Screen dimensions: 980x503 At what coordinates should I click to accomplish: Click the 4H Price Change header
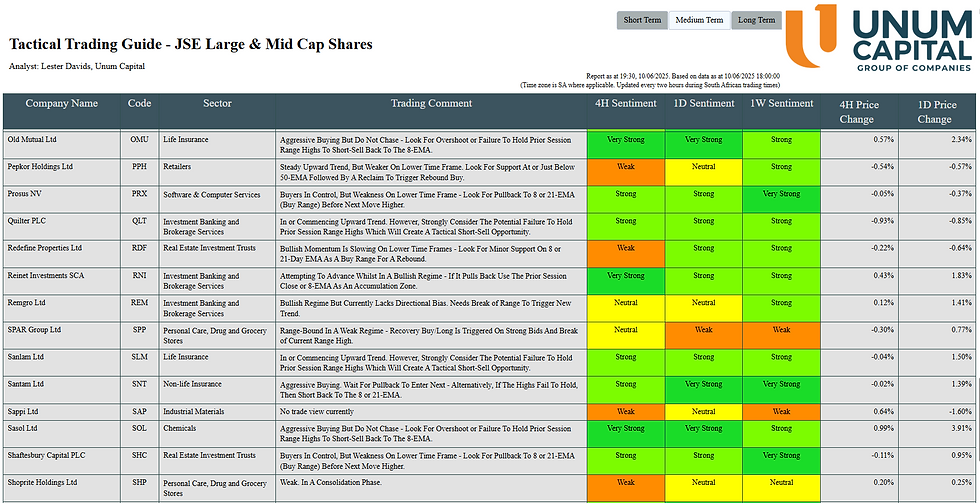point(857,112)
